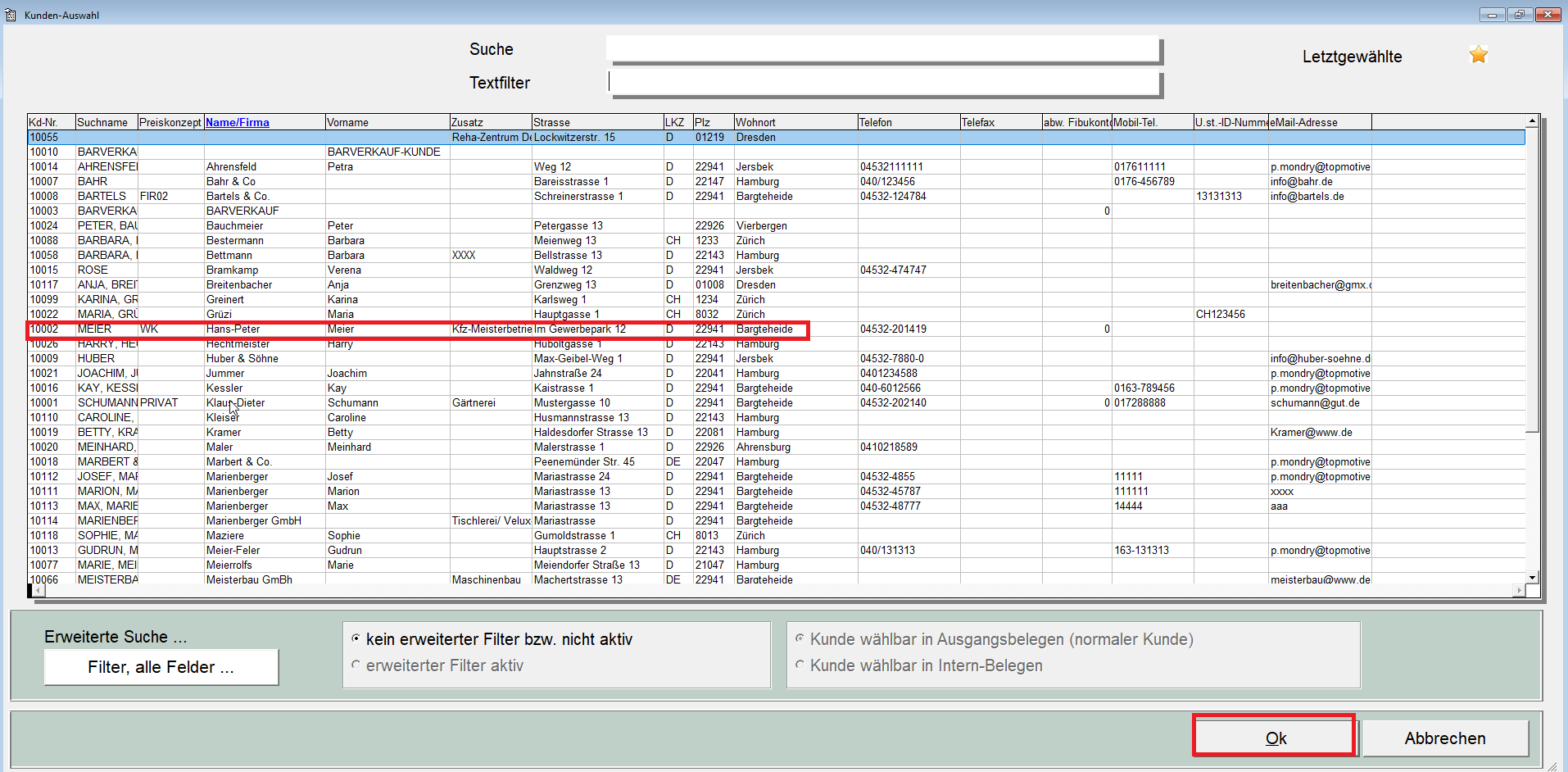Screen dimensions: 1568x772
Task: Select customer 'Maziere' row
Action: 777,535
